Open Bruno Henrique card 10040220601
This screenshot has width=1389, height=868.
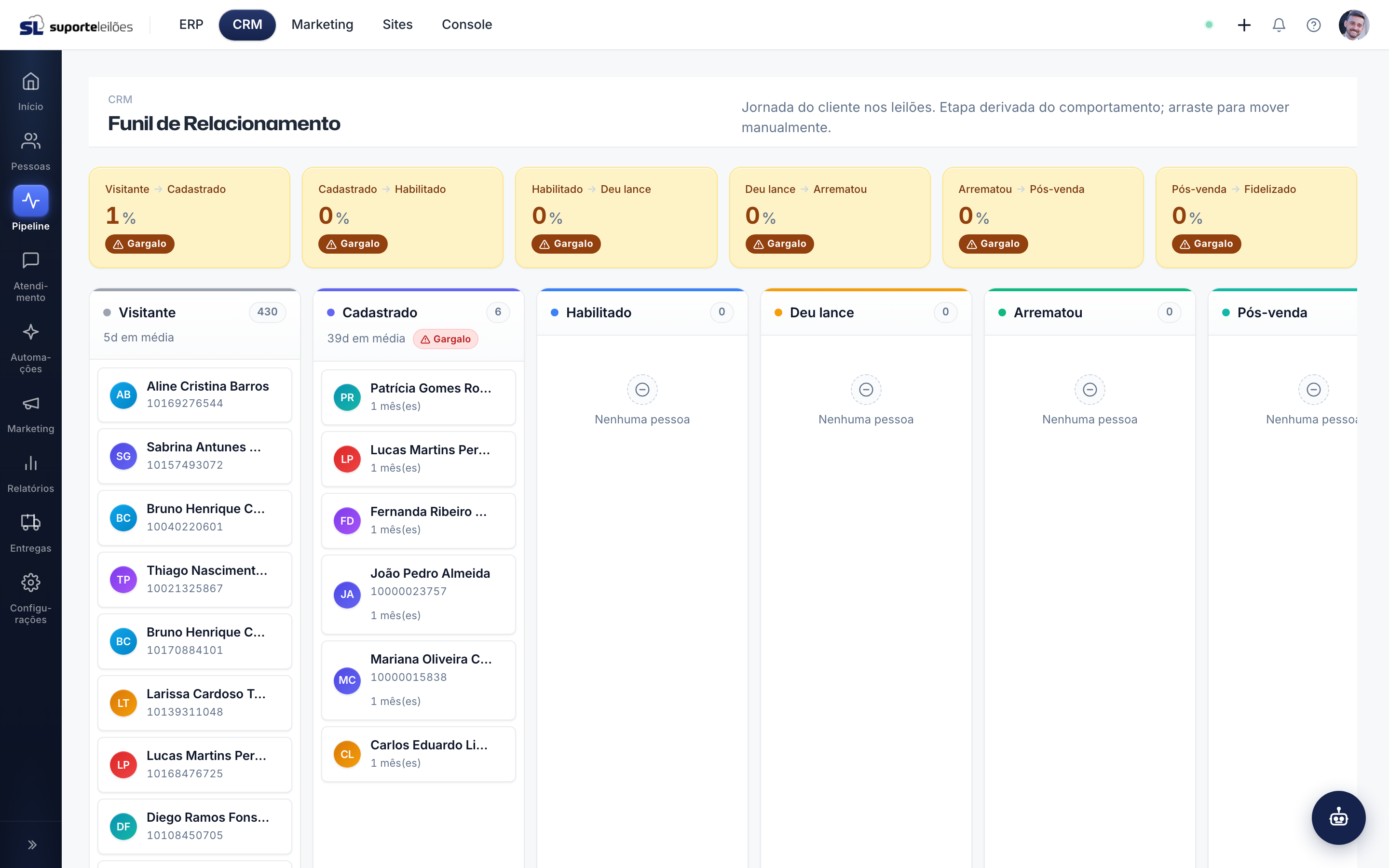click(x=194, y=518)
